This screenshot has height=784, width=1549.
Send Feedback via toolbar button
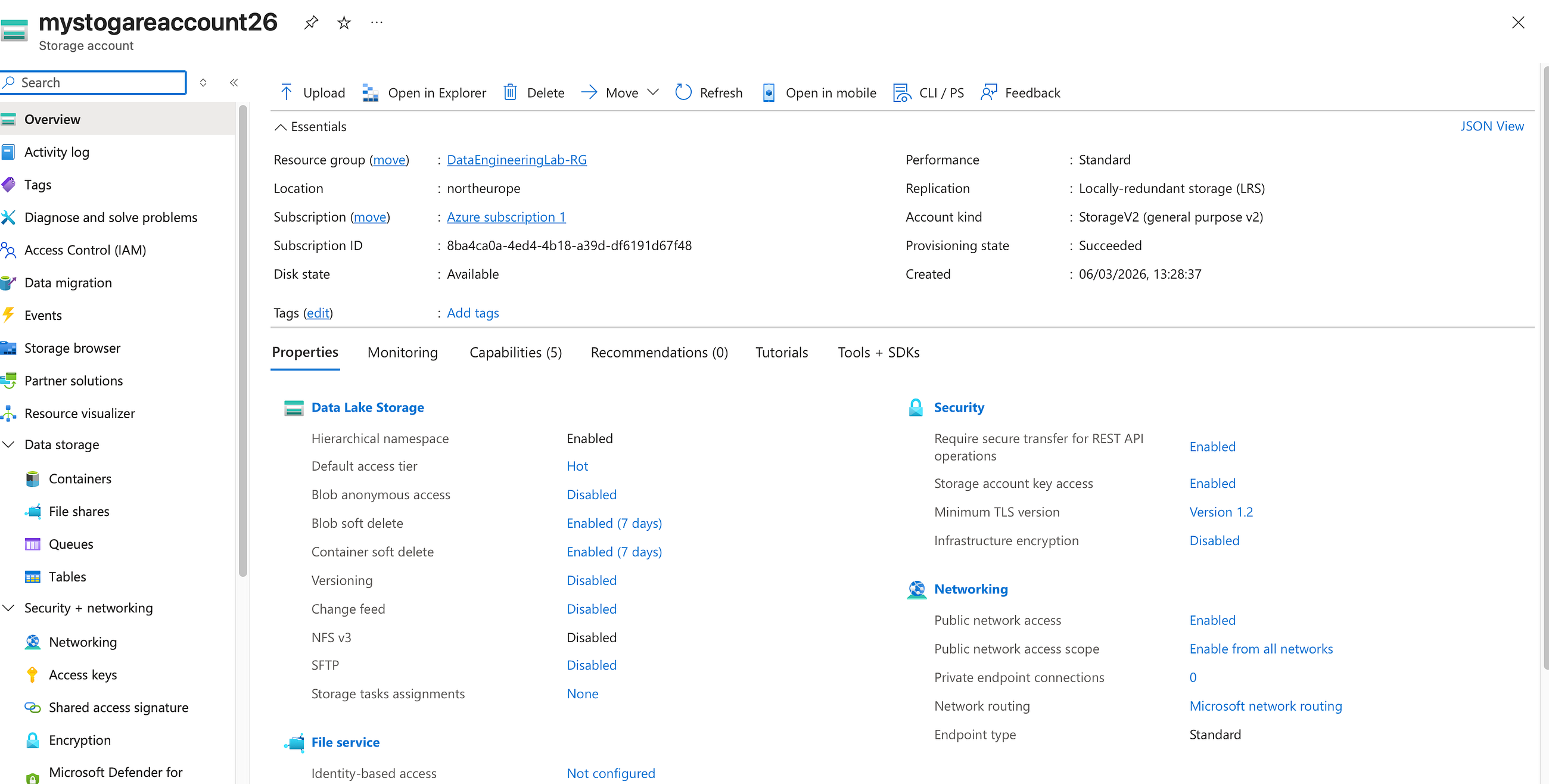[x=1021, y=92]
